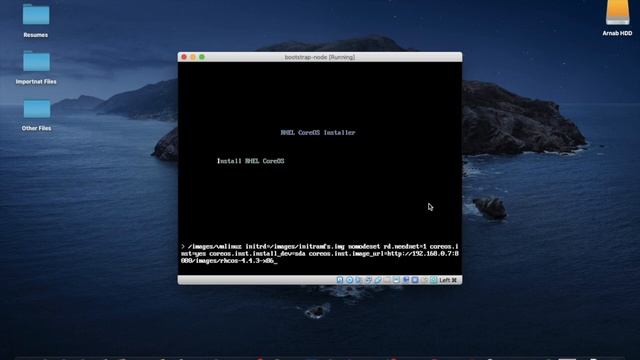The width and height of the screenshot is (640, 360).
Task: Click the recording indicator icon
Action: pyautogui.click(x=406, y=280)
